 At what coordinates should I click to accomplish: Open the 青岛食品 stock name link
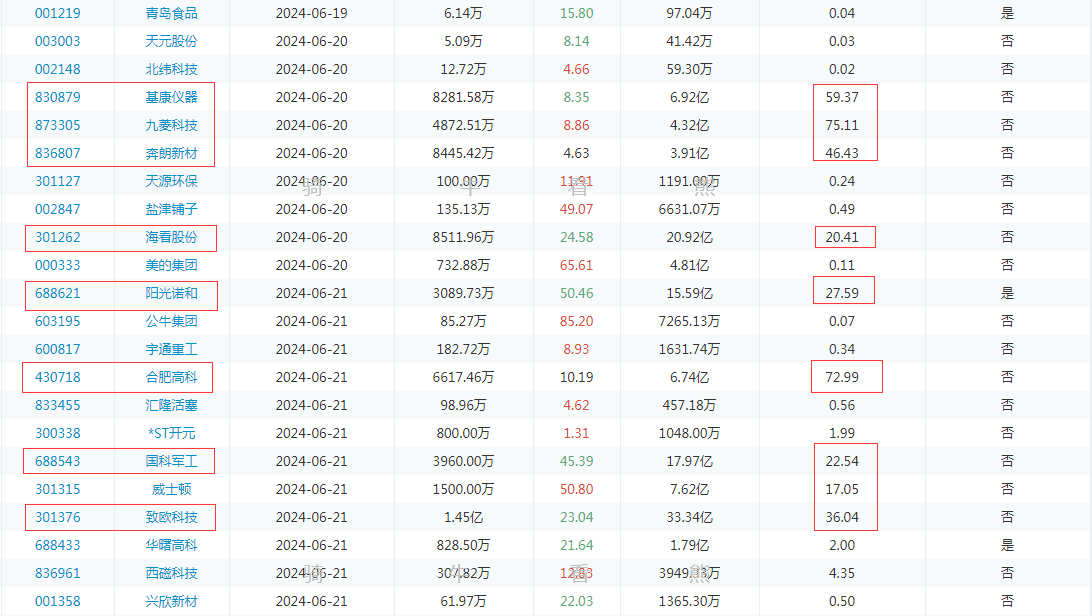tap(171, 13)
